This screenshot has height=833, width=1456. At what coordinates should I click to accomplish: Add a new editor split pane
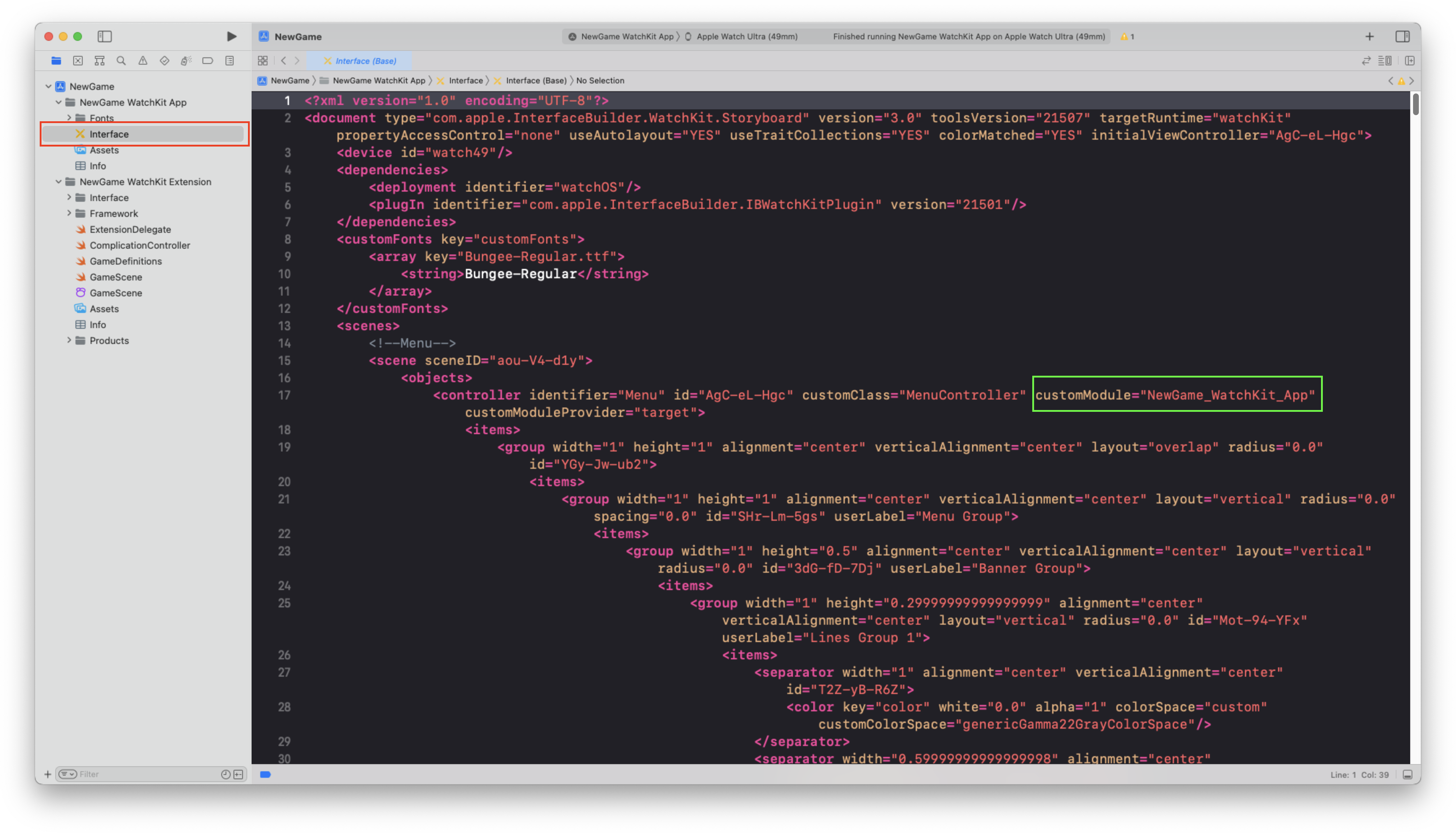point(1409,61)
